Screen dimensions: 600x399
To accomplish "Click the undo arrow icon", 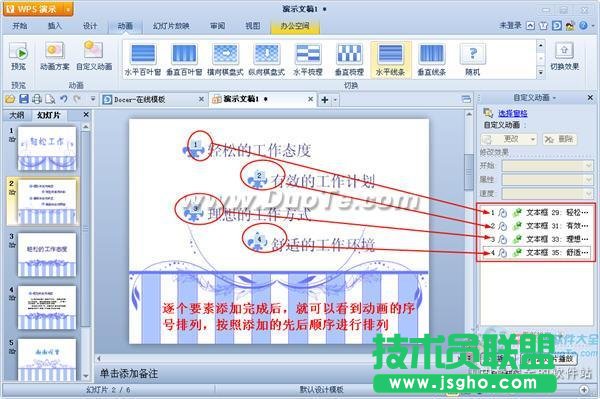I will coord(64,99).
